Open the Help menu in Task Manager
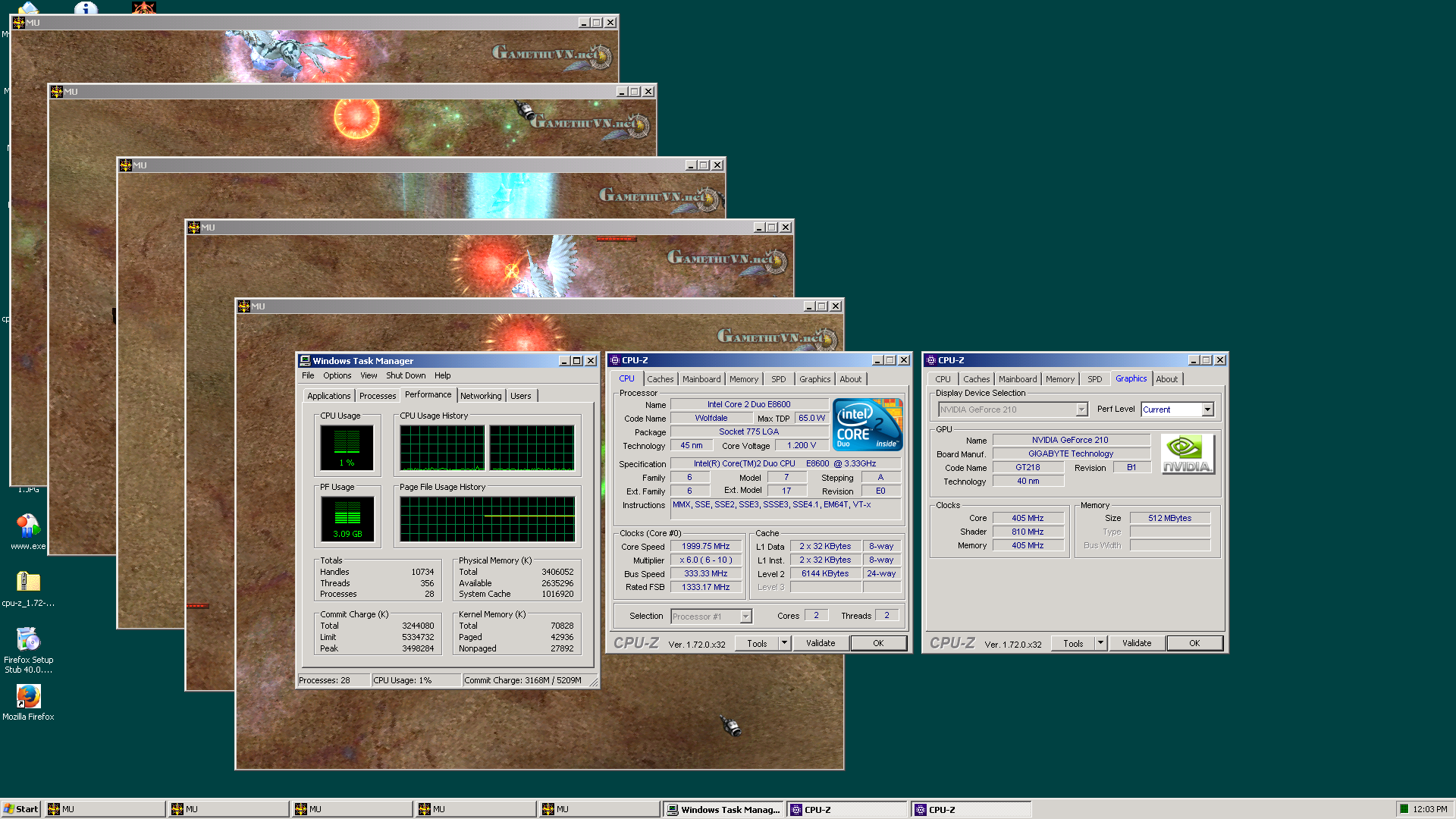1456x819 pixels. coord(442,375)
